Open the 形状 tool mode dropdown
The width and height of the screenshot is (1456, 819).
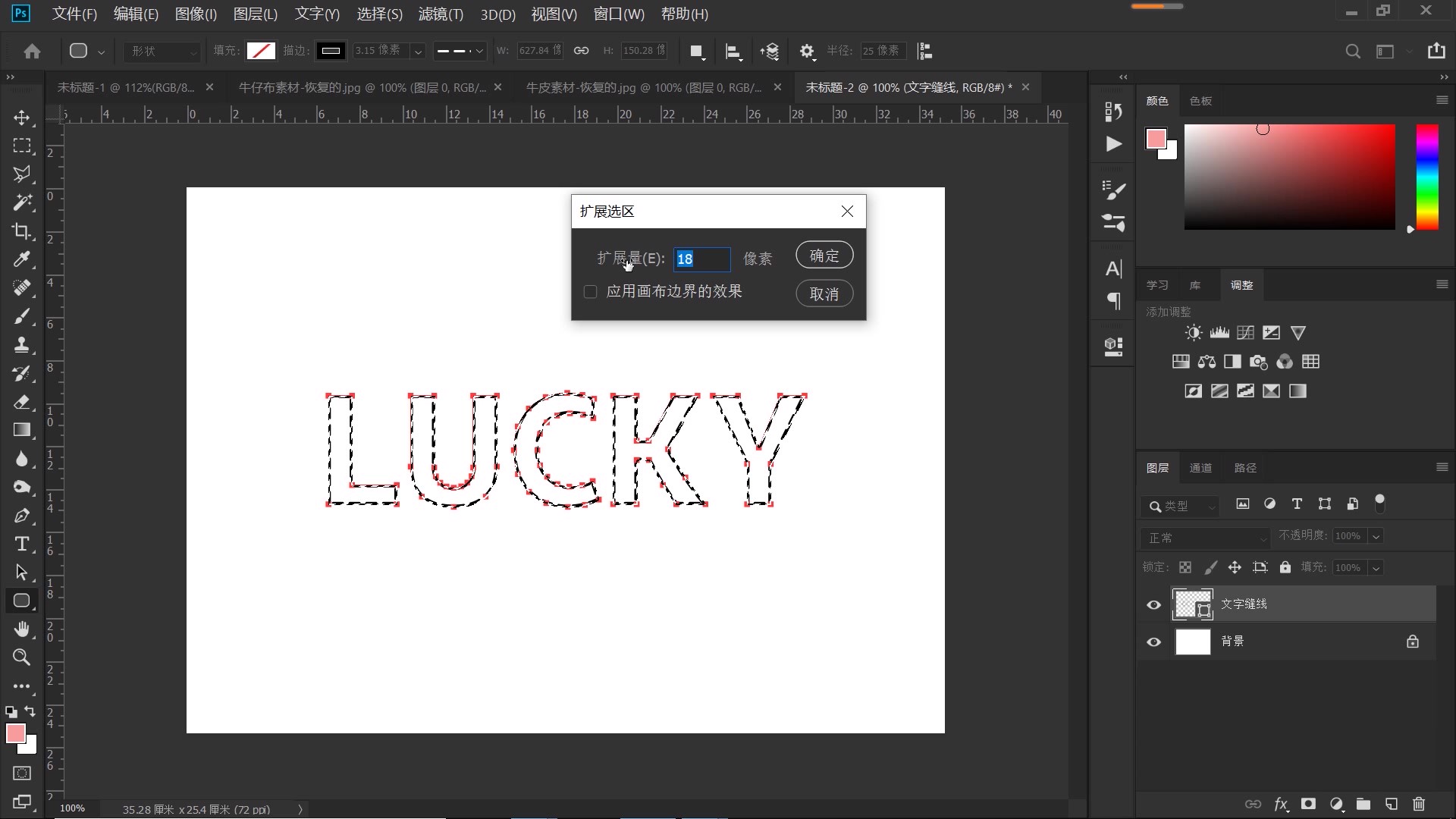[x=163, y=51]
